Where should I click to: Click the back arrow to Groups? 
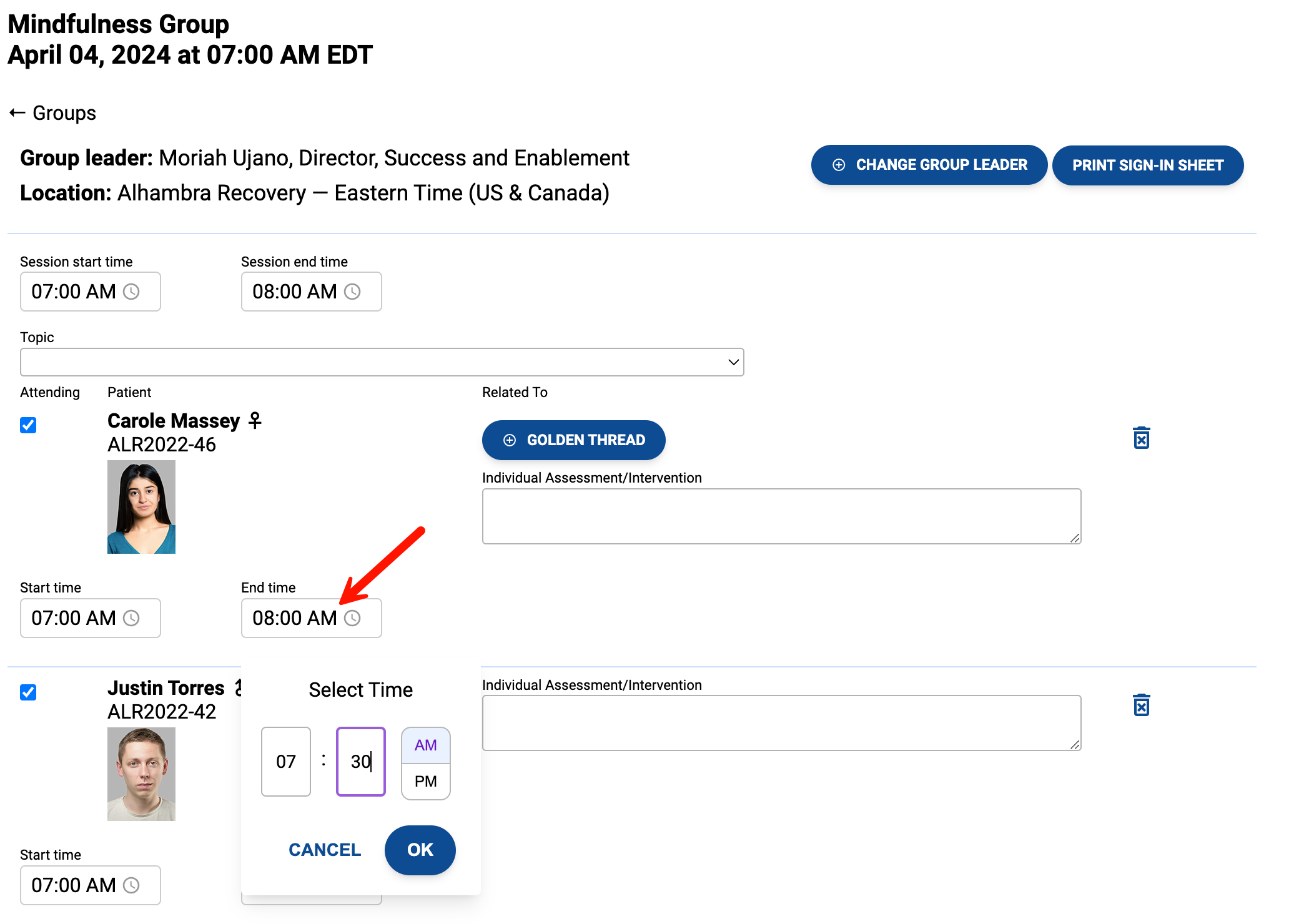(17, 113)
